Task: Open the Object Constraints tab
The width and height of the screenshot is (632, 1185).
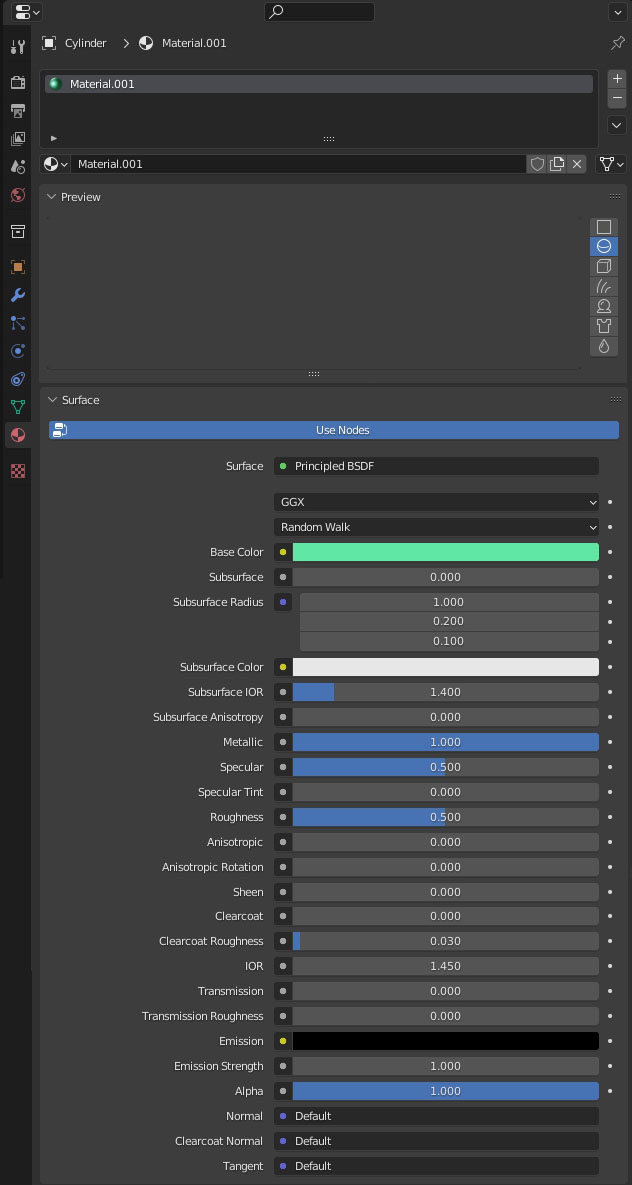Action: (18, 379)
